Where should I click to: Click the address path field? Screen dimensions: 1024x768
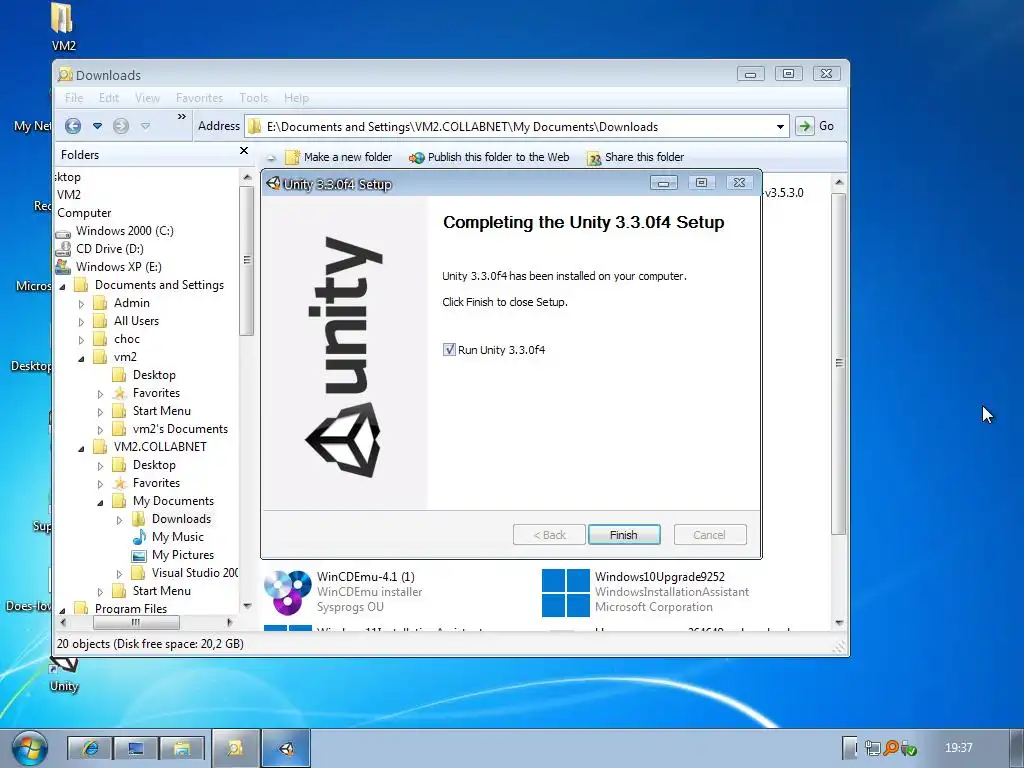pos(517,127)
